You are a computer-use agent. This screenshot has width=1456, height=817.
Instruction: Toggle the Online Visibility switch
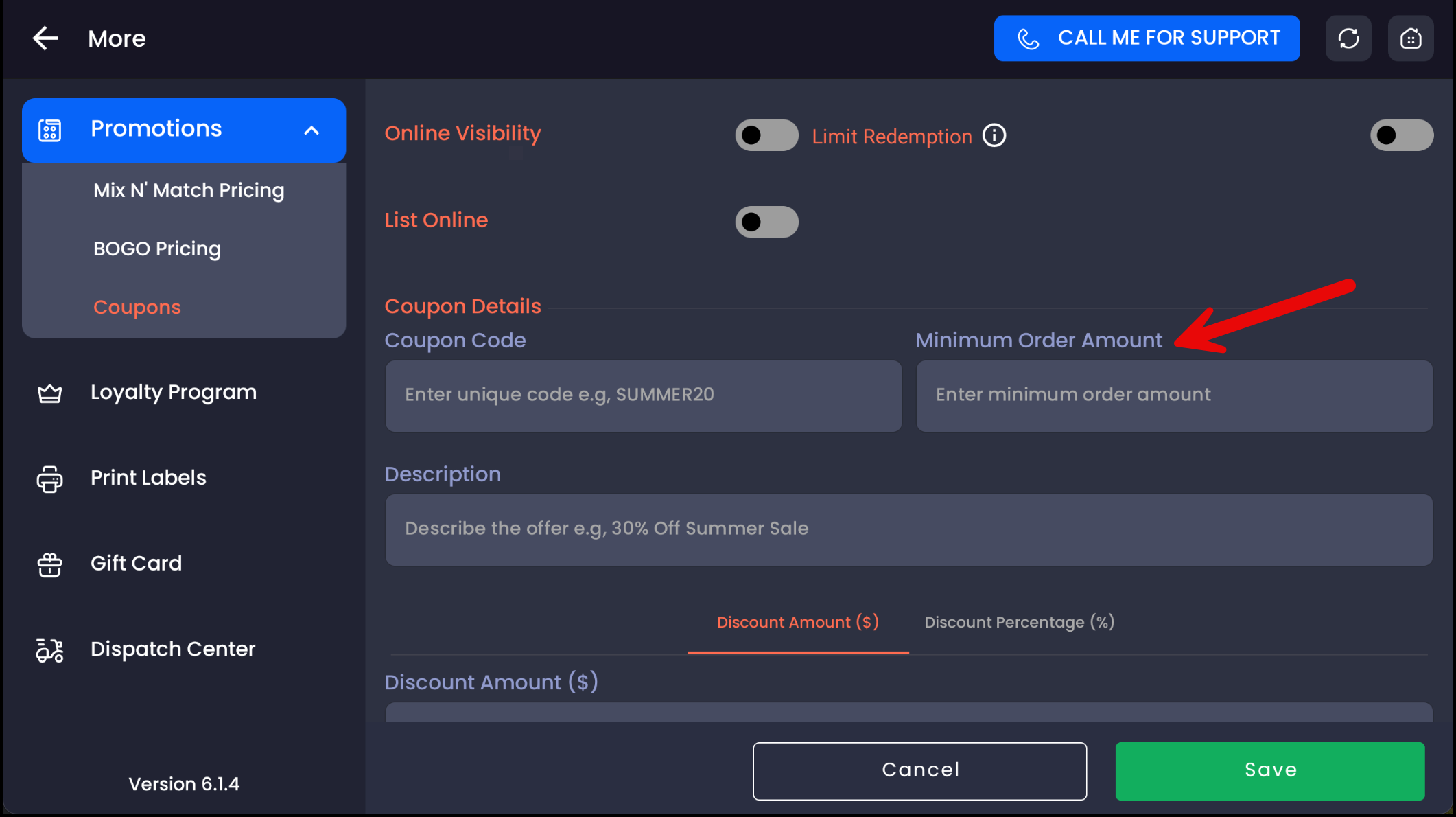[766, 135]
